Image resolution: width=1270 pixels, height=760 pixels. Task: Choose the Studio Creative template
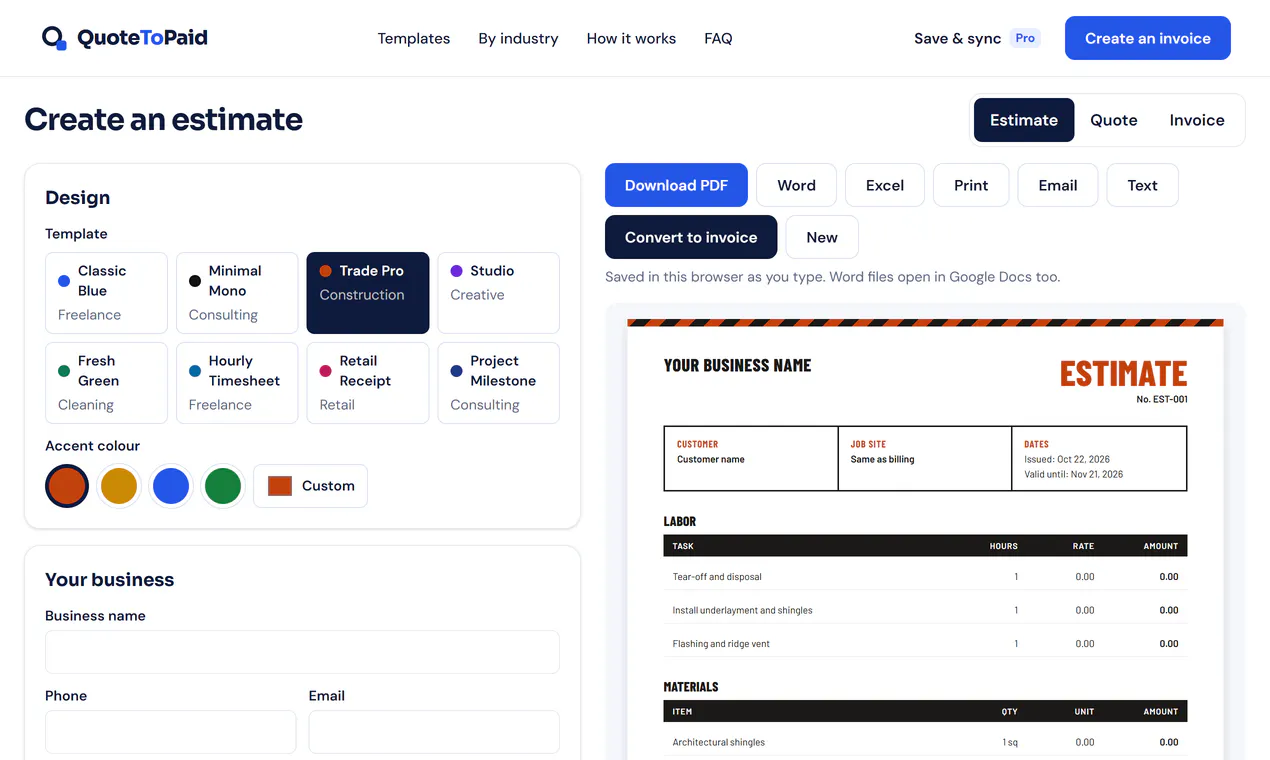point(498,293)
